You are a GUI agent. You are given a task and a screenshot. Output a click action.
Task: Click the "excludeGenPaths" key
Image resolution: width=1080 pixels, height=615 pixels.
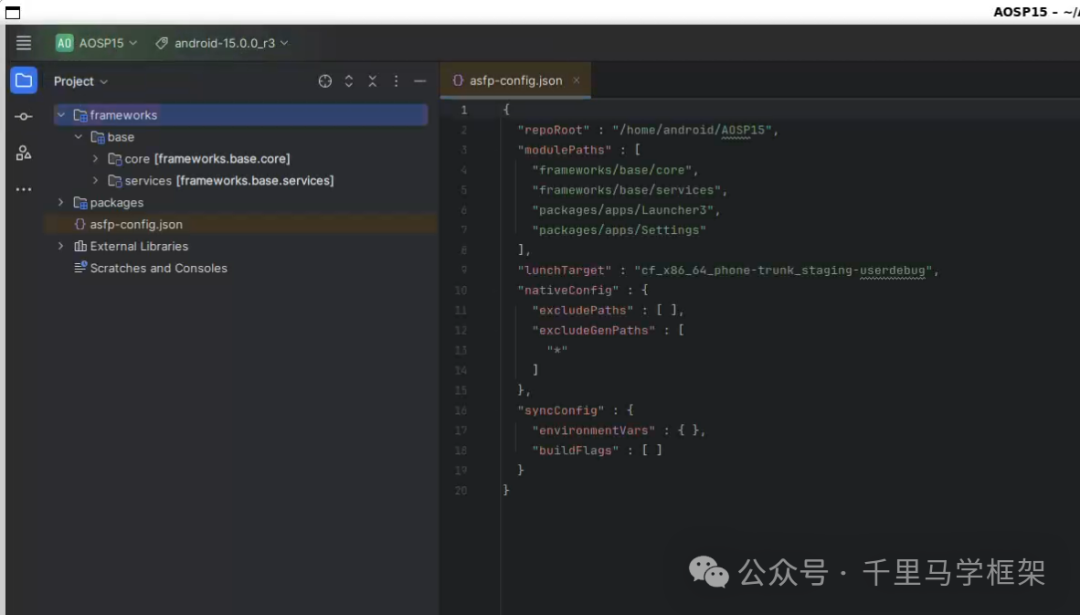click(x=594, y=331)
